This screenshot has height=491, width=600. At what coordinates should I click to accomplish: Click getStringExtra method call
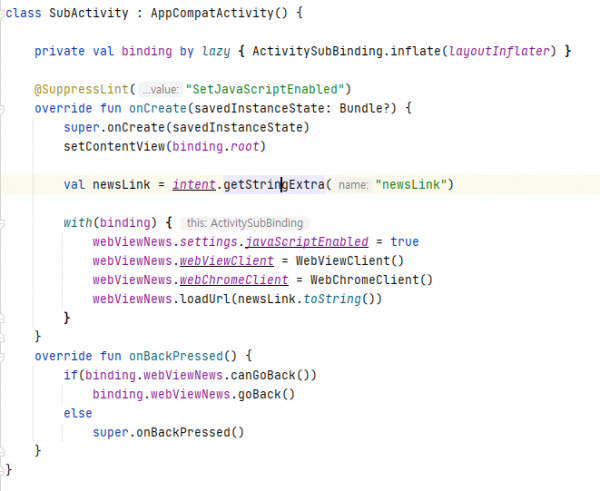click(274, 184)
